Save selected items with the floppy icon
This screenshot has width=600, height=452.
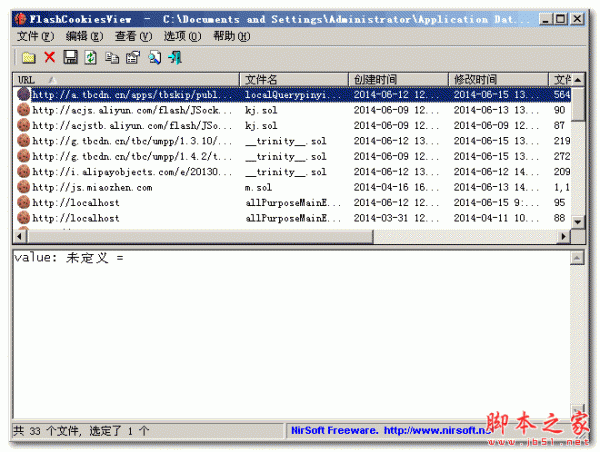tap(70, 57)
